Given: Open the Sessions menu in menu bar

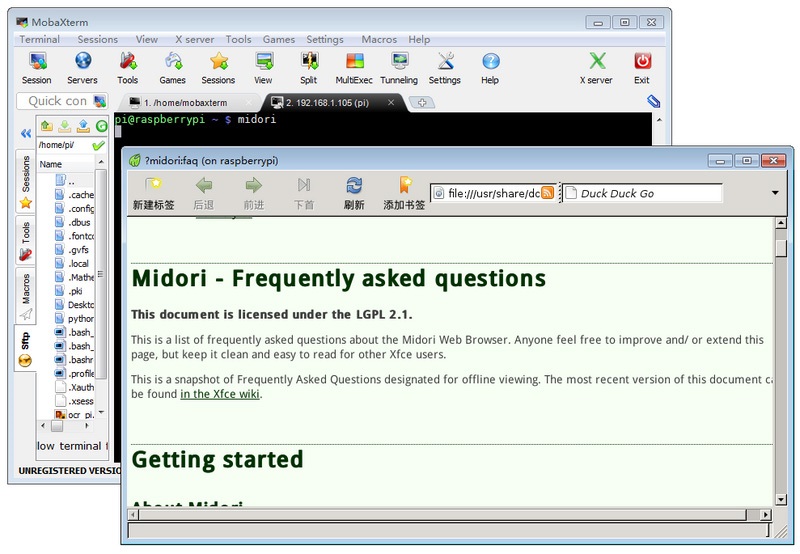Looking at the screenshot, I should tap(97, 39).
